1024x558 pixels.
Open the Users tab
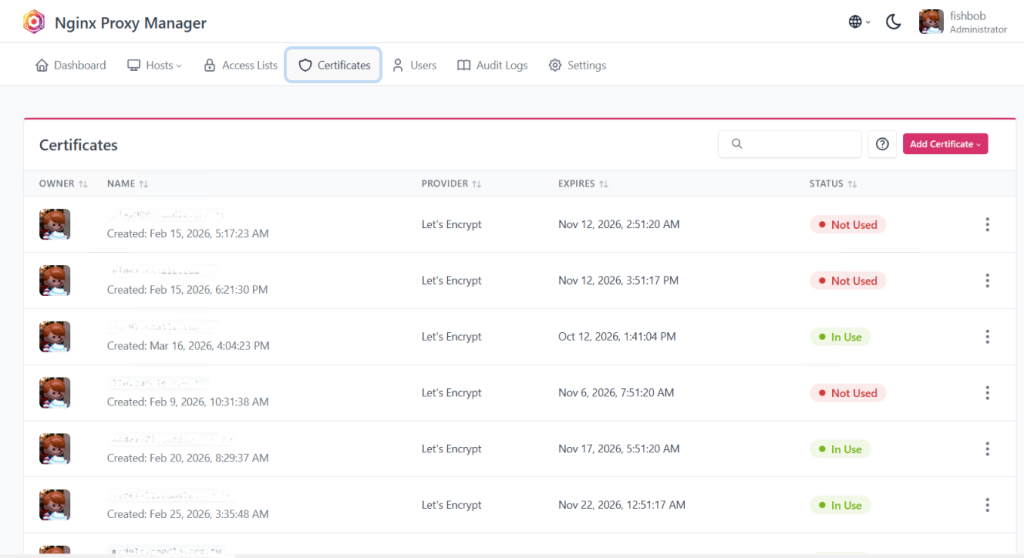415,65
